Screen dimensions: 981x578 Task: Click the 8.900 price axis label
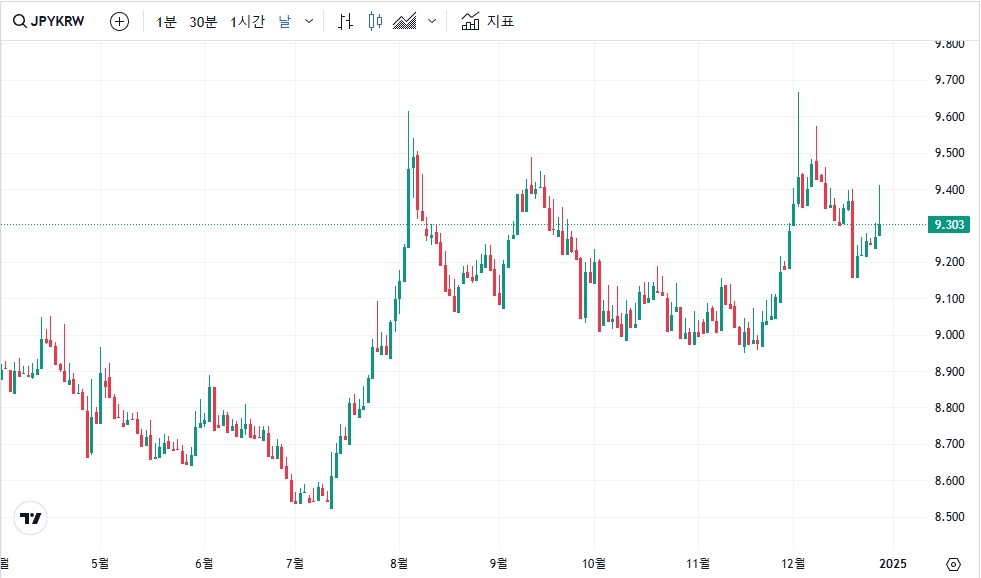(x=950, y=372)
